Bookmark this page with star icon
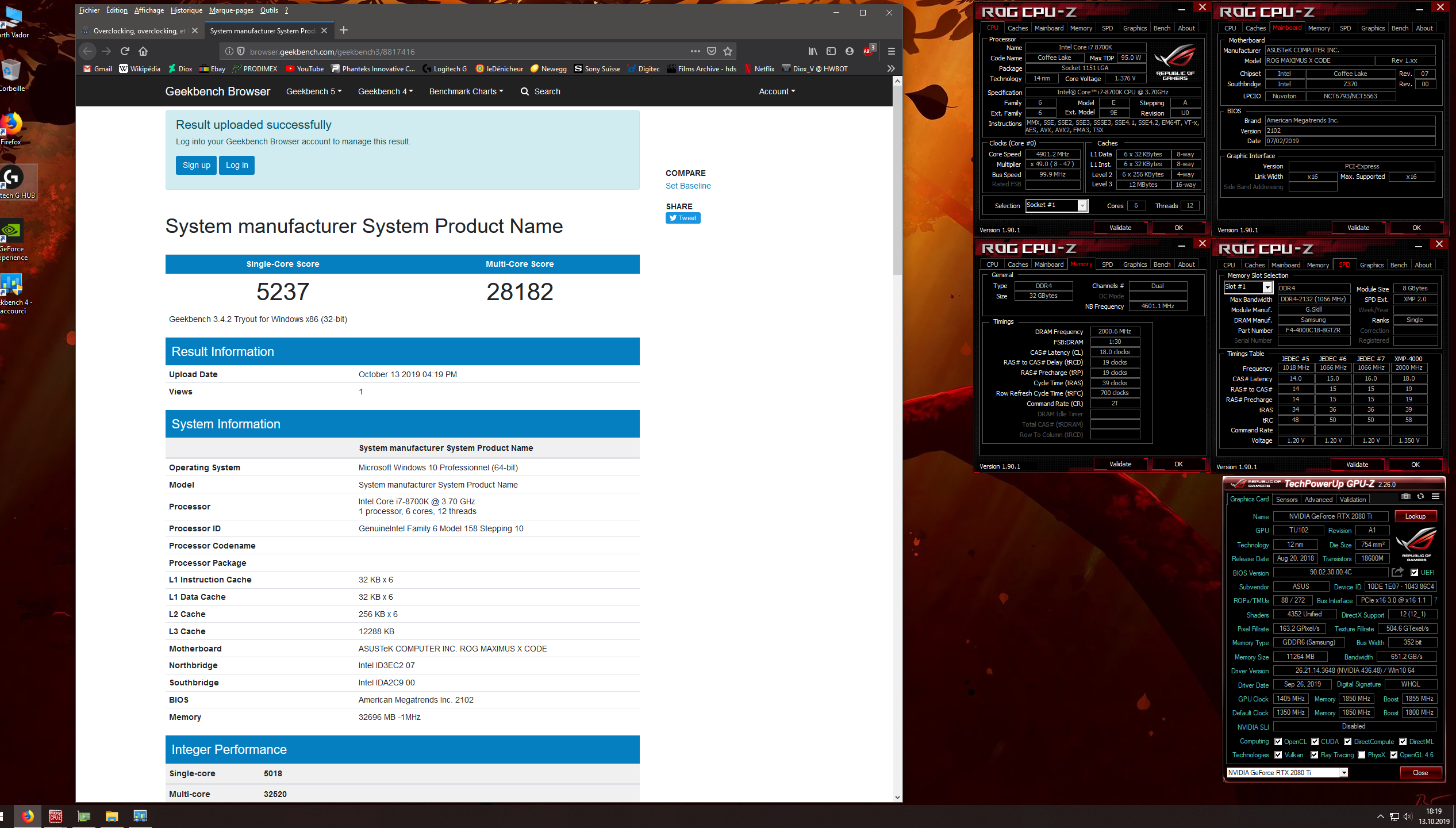Screen dimensions: 1456x828 [x=728, y=51]
